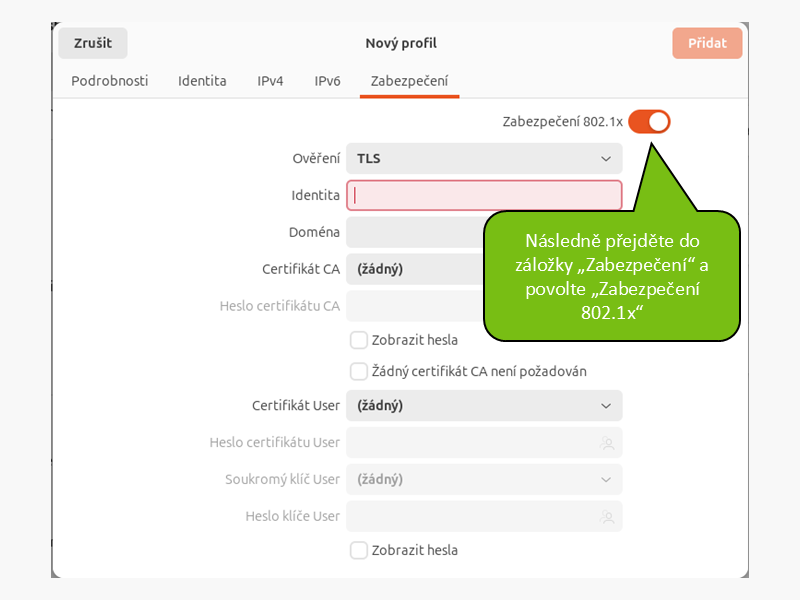Open the Identita tab
The width and height of the screenshot is (800, 600).
point(202,81)
